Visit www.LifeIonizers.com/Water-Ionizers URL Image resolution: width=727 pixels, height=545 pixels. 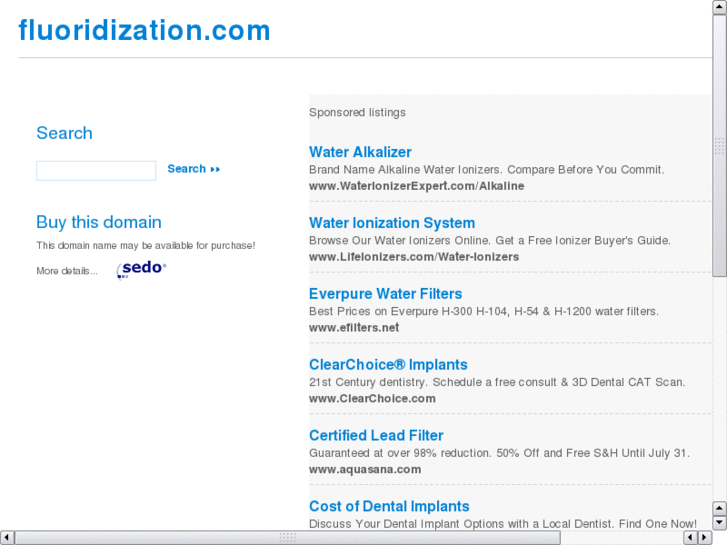[414, 257]
